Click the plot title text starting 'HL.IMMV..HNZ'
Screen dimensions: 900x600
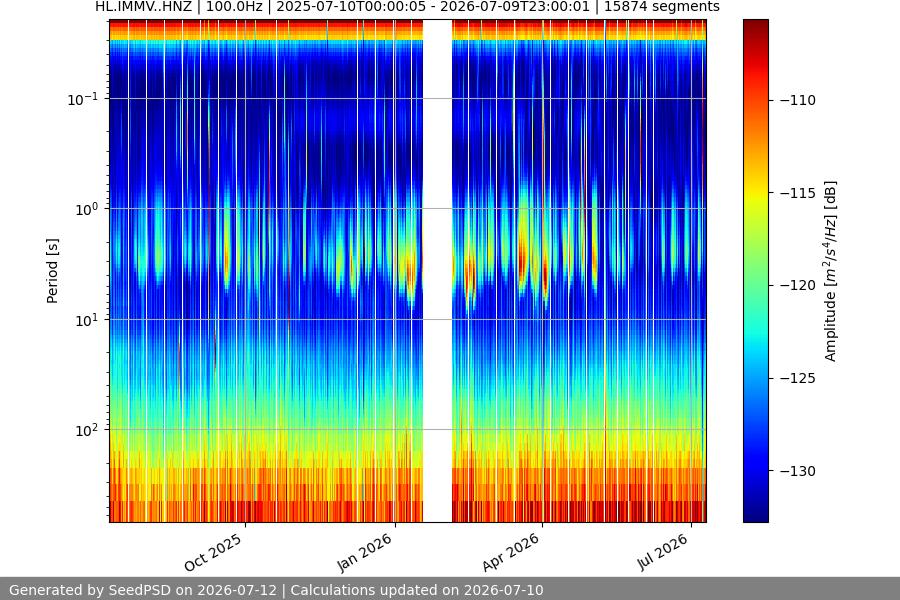[x=407, y=6]
